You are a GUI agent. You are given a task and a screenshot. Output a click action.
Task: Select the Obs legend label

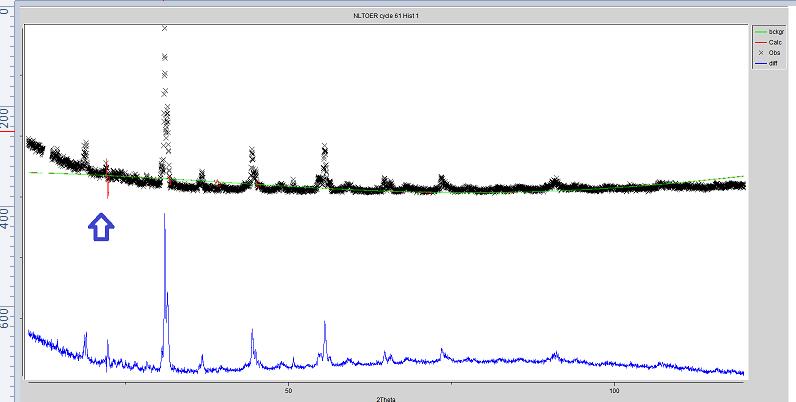(774, 53)
